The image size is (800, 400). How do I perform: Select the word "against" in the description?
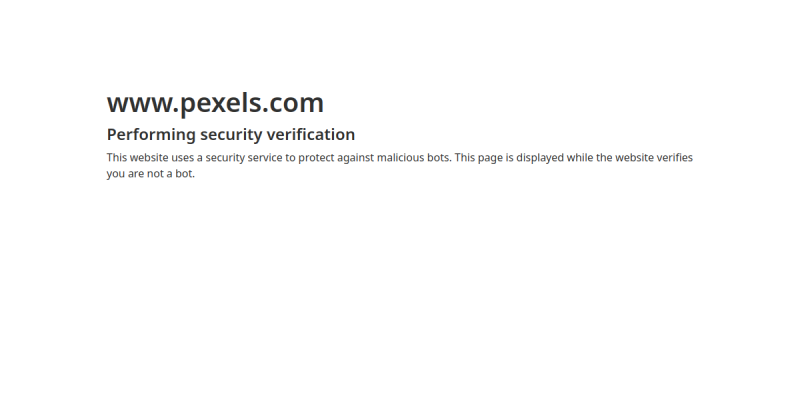(355, 158)
